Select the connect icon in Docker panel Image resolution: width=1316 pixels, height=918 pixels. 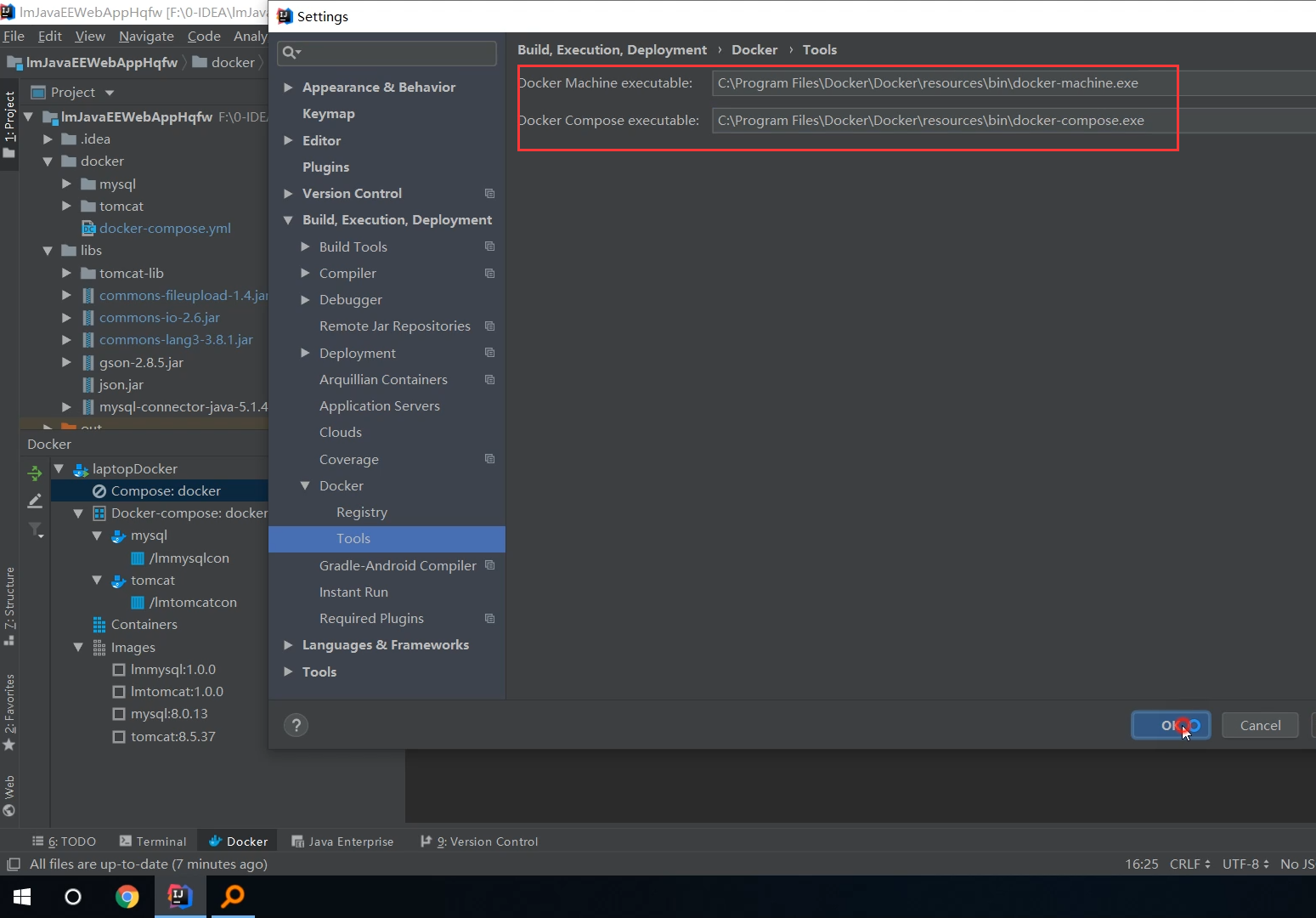point(35,473)
